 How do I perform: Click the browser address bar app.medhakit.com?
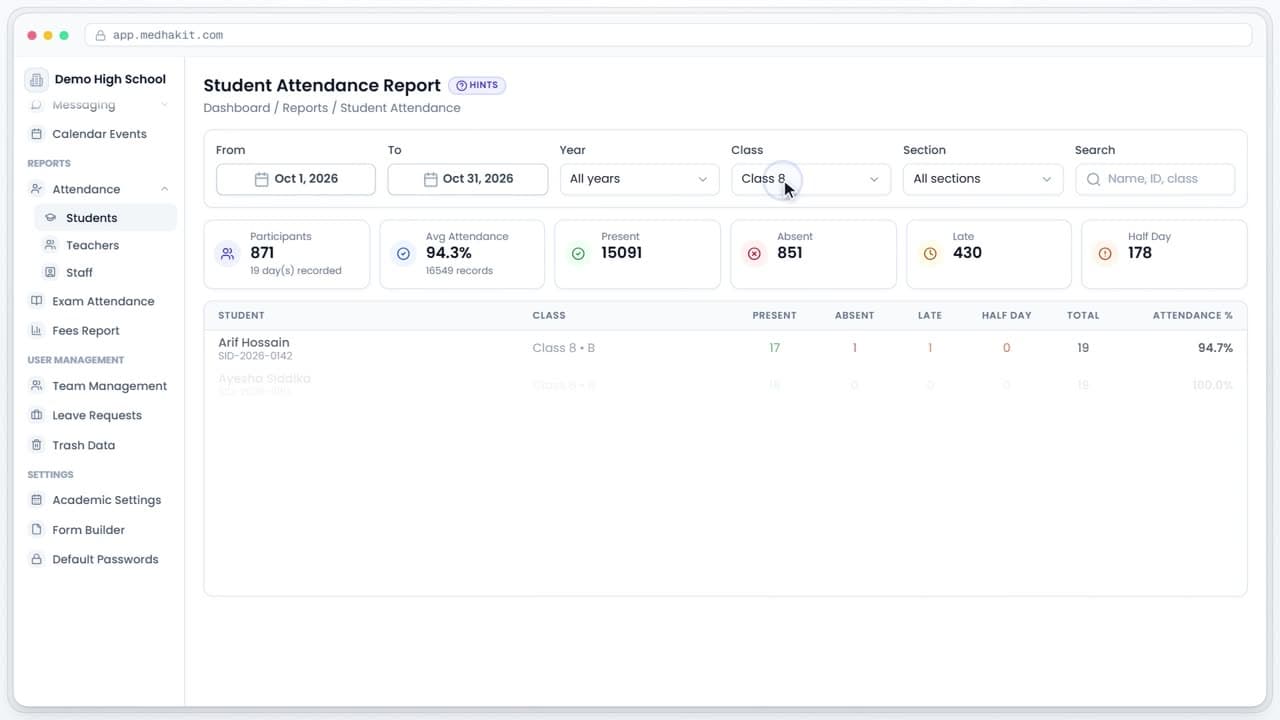tap(668, 35)
